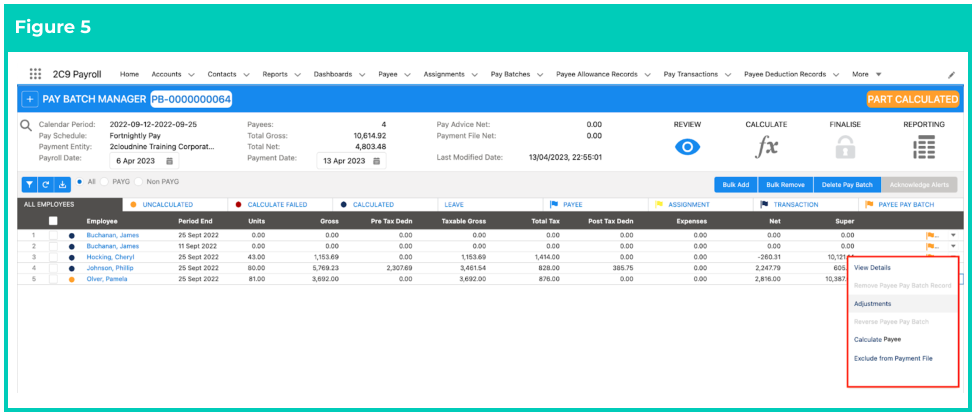Tick checkbox for row 1 Buchanan, James
976x416 pixels.
point(54,235)
